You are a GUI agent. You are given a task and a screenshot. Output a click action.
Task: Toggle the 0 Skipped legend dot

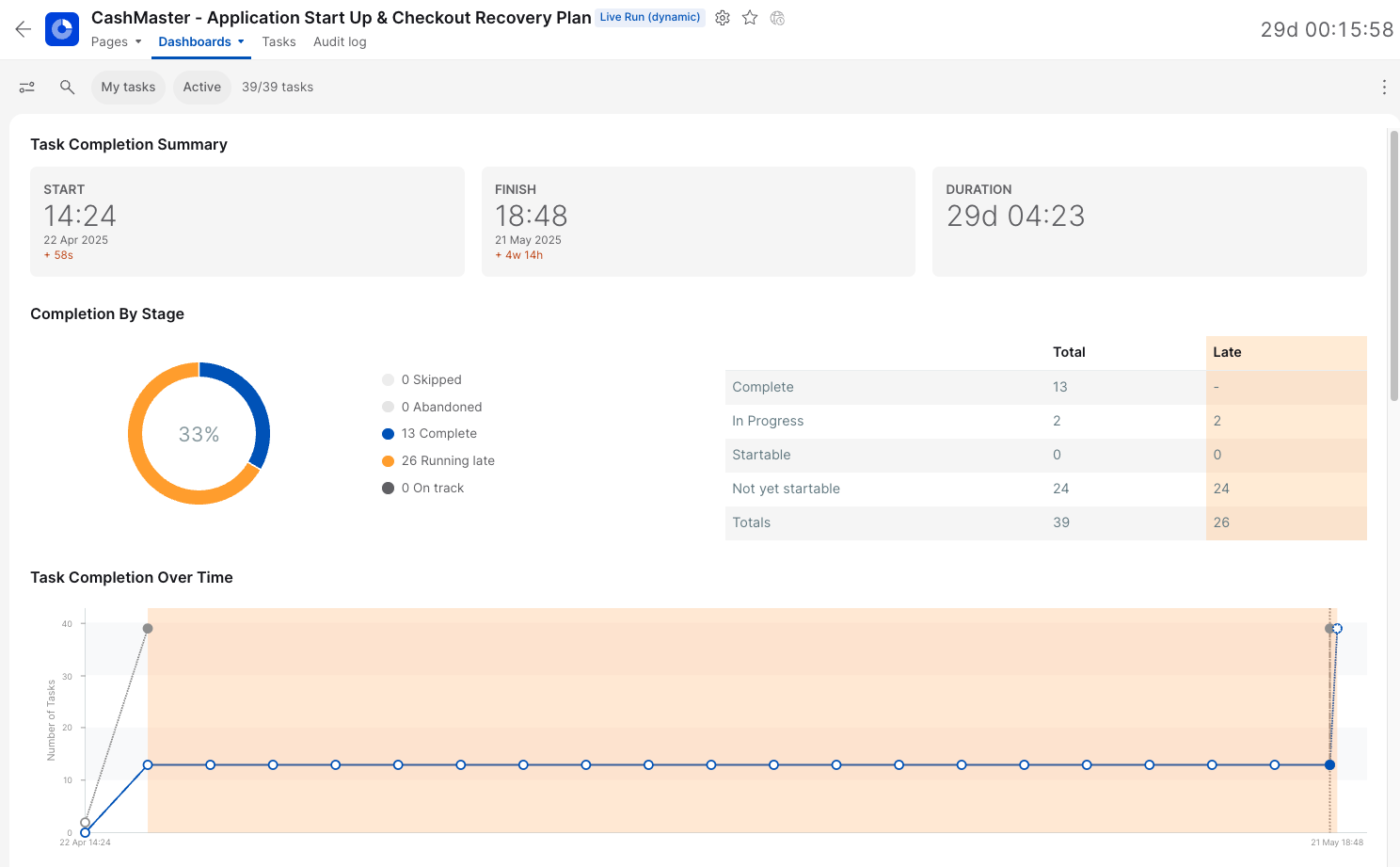[388, 379]
